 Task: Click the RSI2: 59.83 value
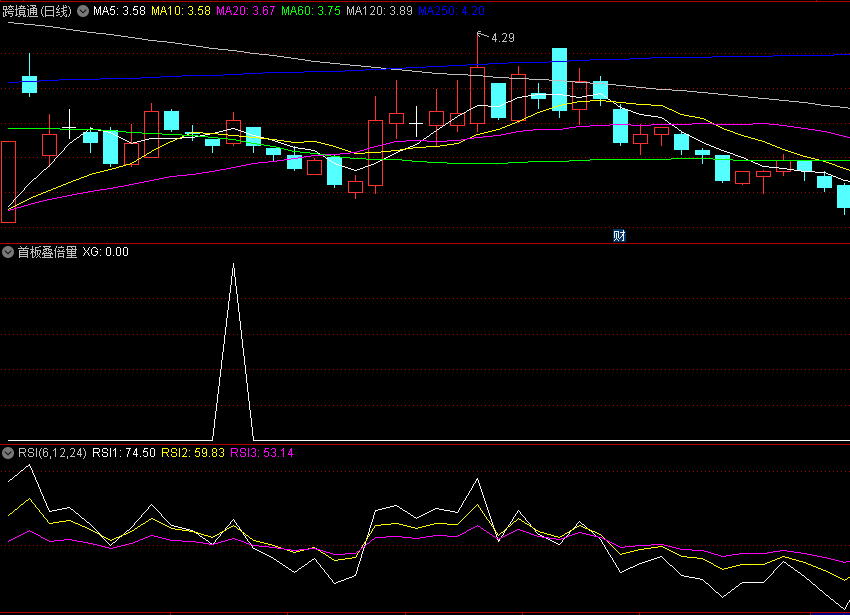pos(193,453)
